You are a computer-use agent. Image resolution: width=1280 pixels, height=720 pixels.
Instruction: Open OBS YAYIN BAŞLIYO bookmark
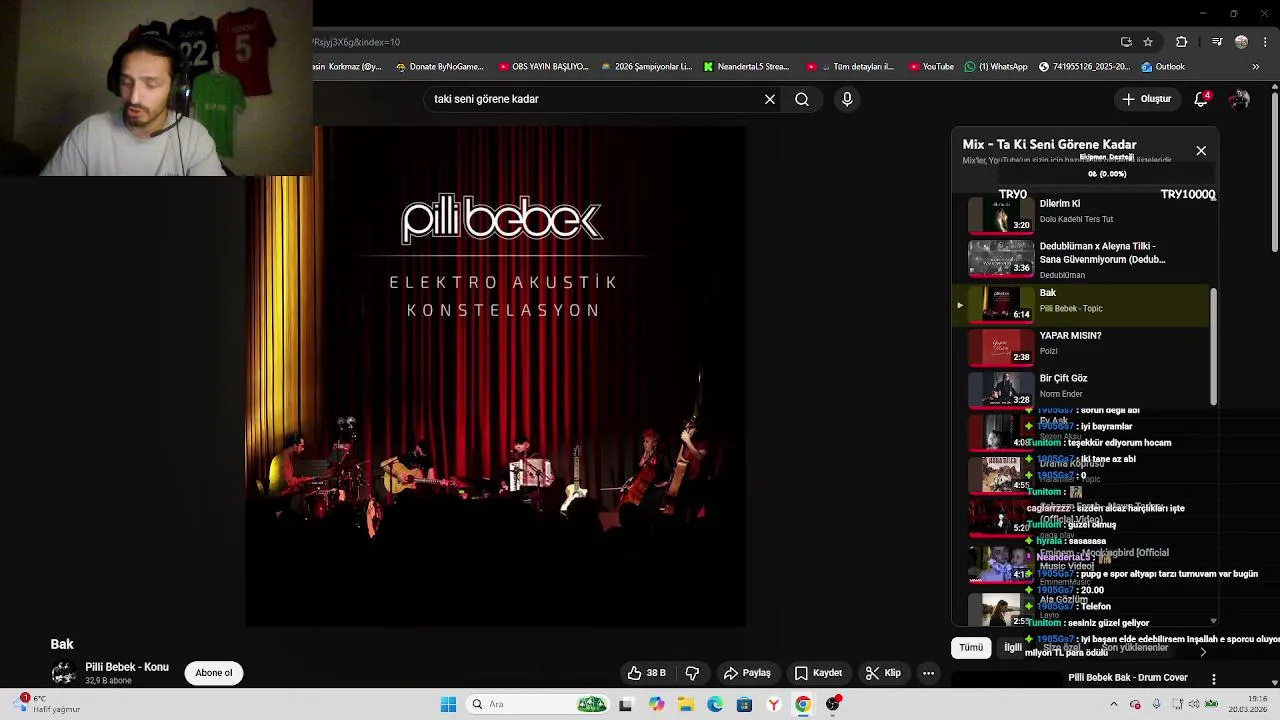pos(543,67)
